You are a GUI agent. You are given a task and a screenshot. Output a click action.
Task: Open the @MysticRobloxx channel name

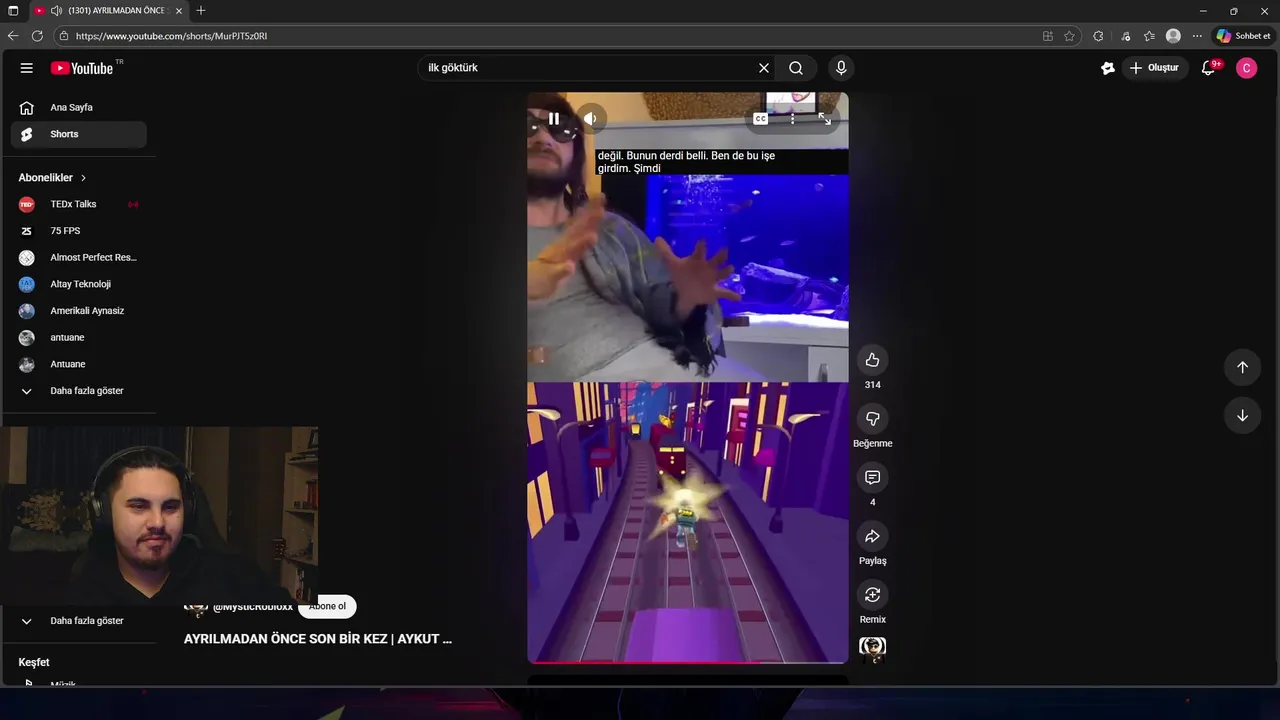click(253, 606)
